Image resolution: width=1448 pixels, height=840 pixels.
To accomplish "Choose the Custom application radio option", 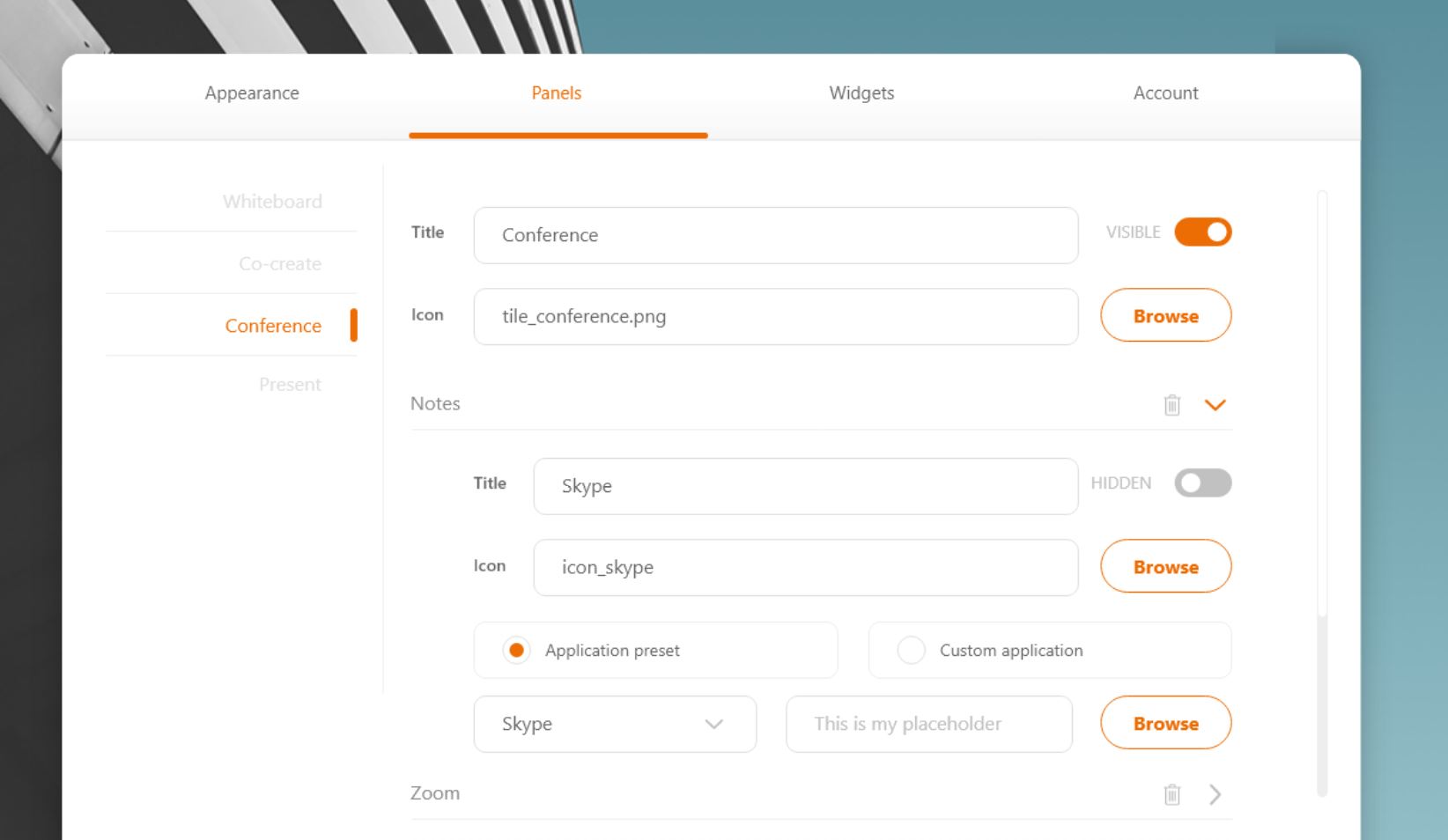I will click(912, 651).
